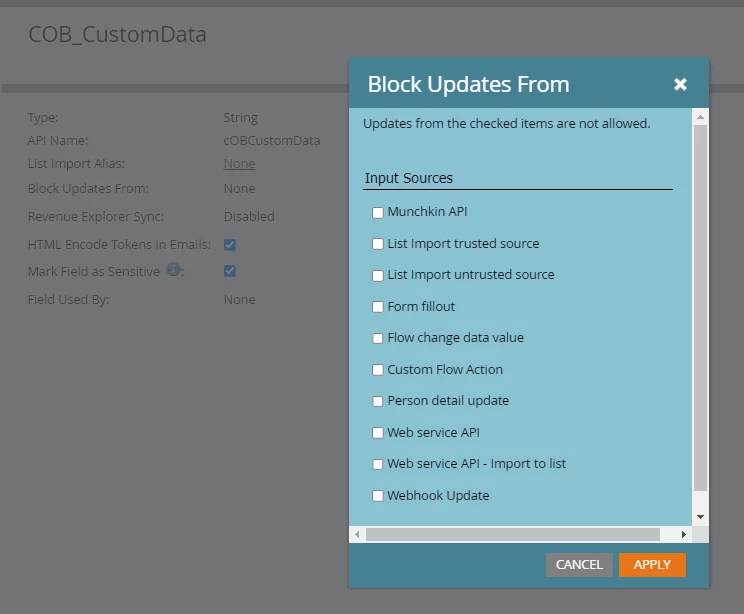744x614 pixels.
Task: Check List Import untrusted source
Action: [378, 275]
